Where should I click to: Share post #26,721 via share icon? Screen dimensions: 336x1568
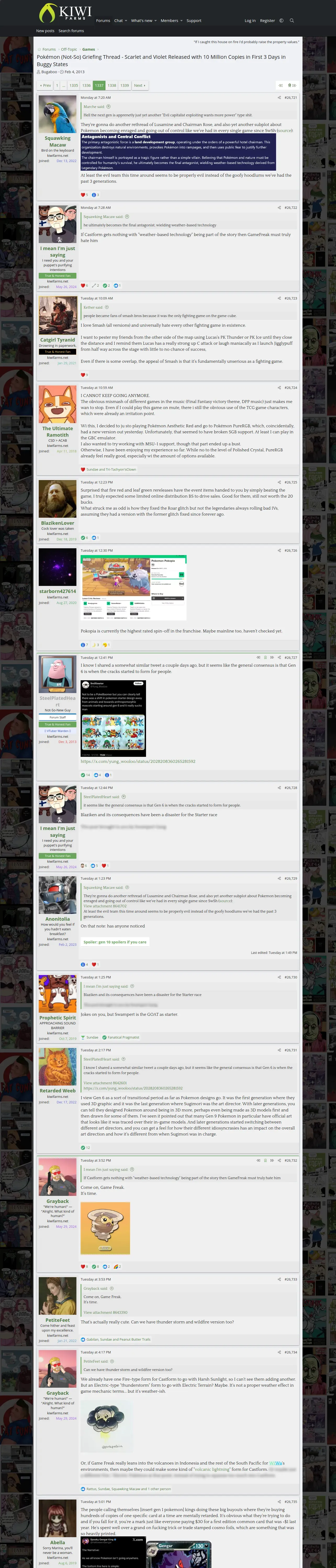[279, 97]
